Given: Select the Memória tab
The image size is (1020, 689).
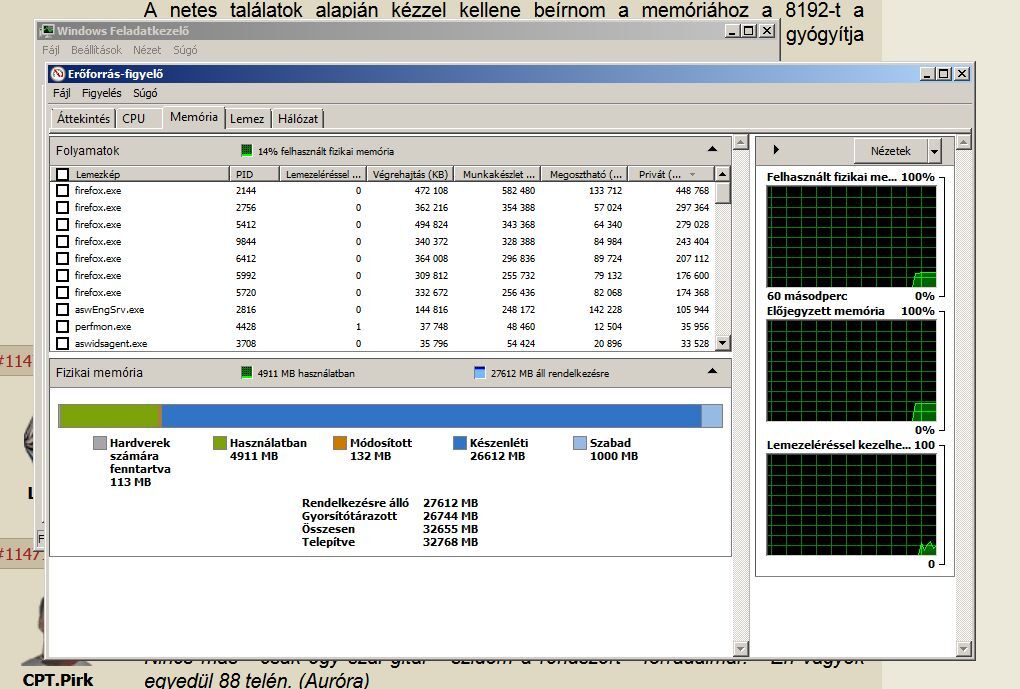Looking at the screenshot, I should click(x=194, y=117).
